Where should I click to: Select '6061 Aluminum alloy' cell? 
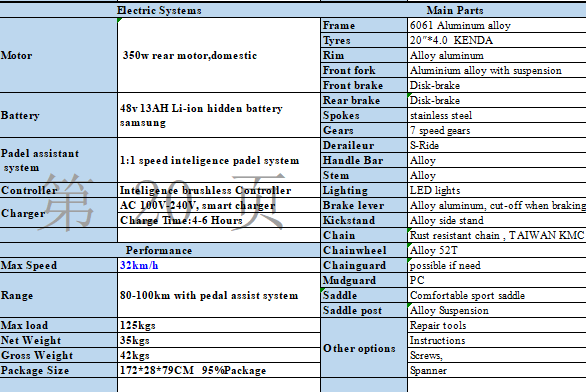pyautogui.click(x=497, y=25)
